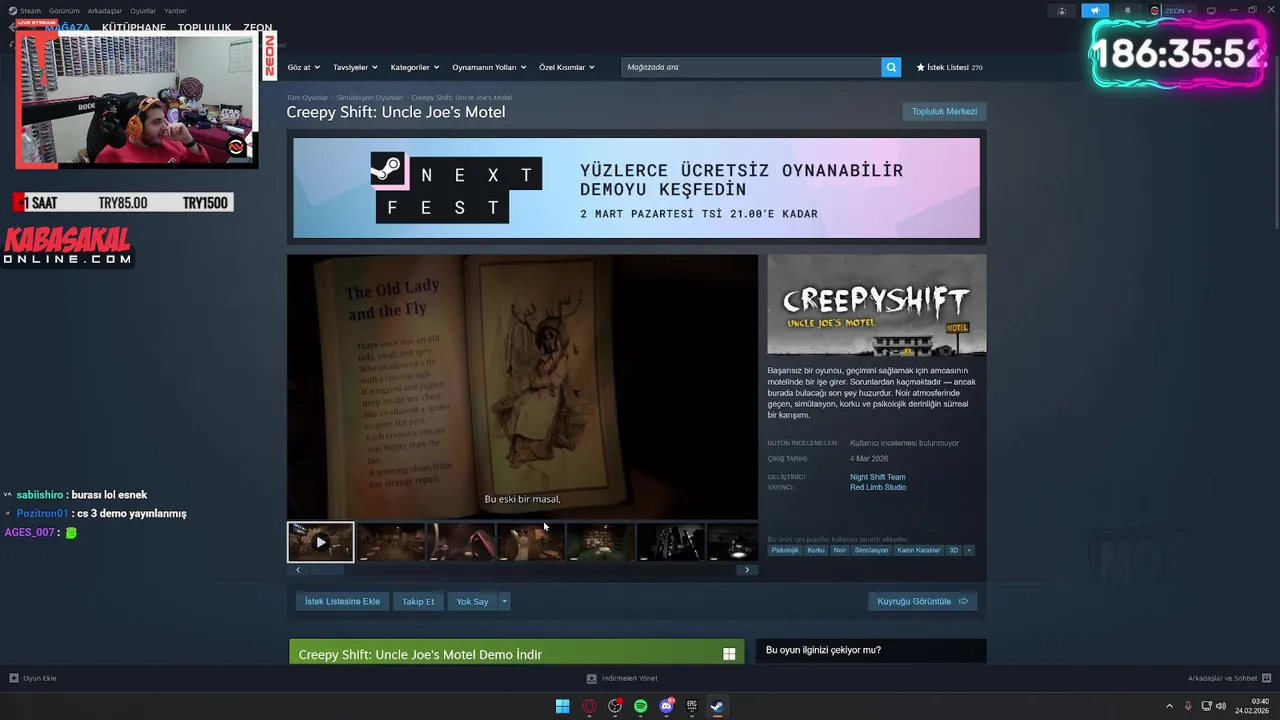The height and width of the screenshot is (720, 1280).
Task: Open Discord from the taskbar
Action: pos(666,706)
